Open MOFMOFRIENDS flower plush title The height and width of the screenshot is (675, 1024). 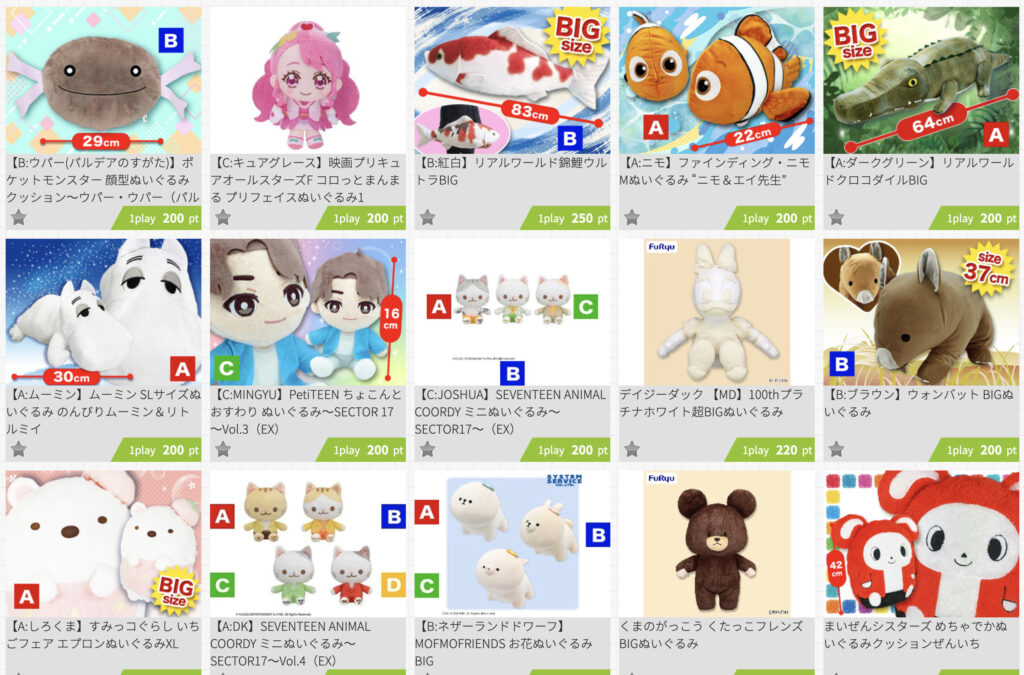[504, 643]
